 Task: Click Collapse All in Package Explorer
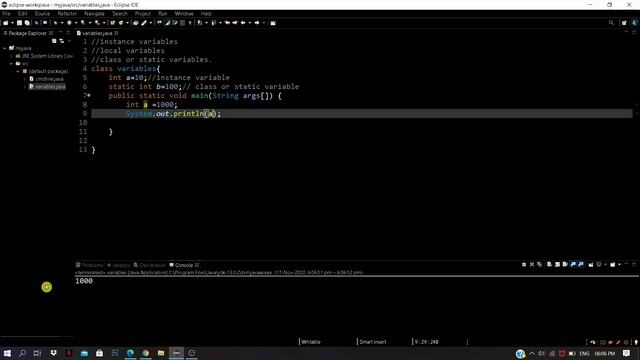(54, 41)
